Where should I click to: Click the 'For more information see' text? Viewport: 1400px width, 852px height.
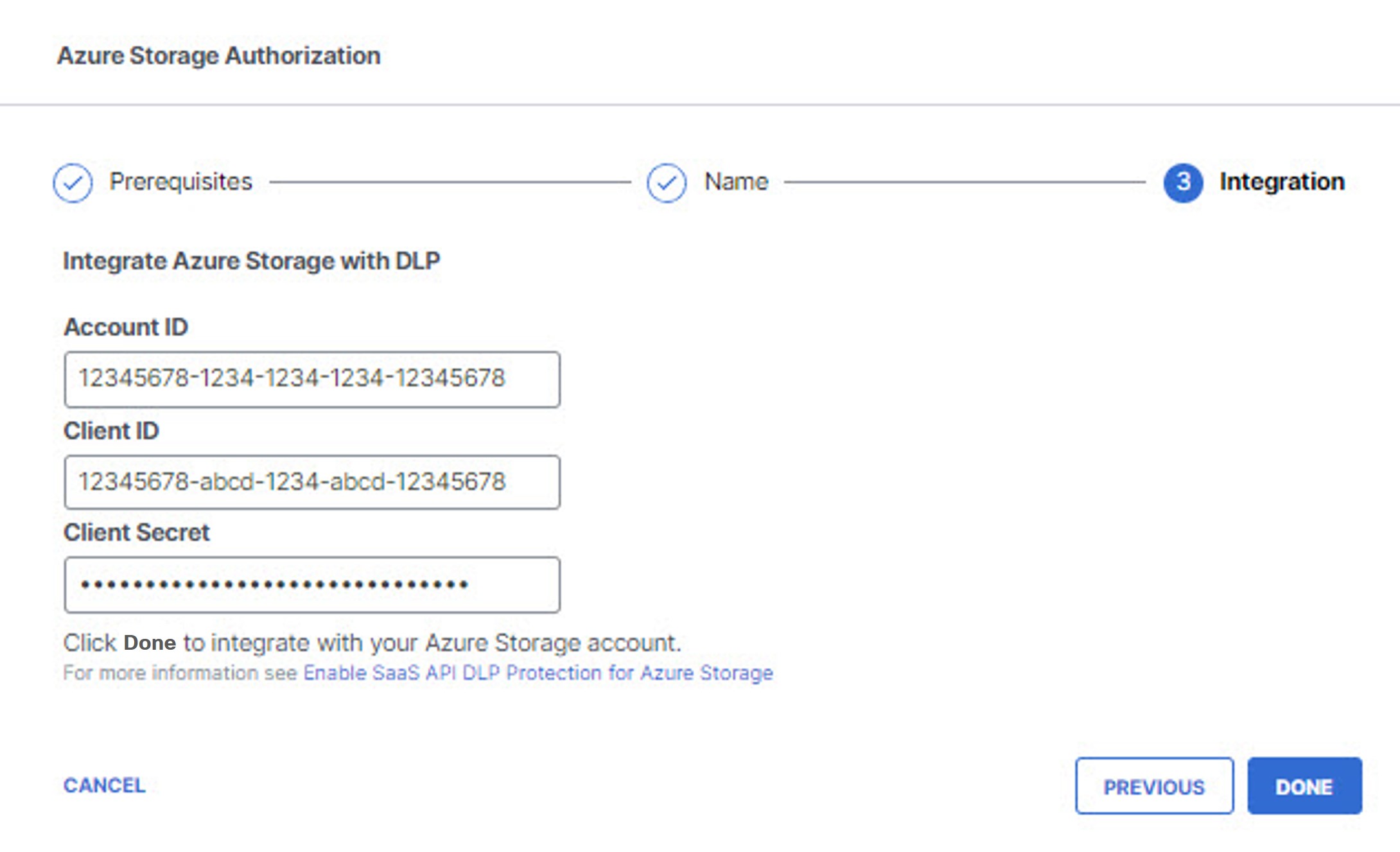[x=180, y=673]
